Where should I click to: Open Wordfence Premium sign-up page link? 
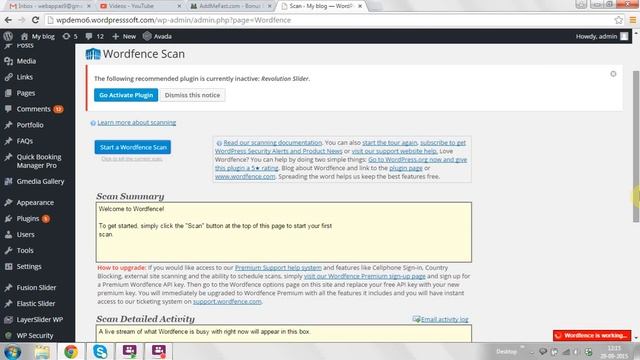[364, 276]
